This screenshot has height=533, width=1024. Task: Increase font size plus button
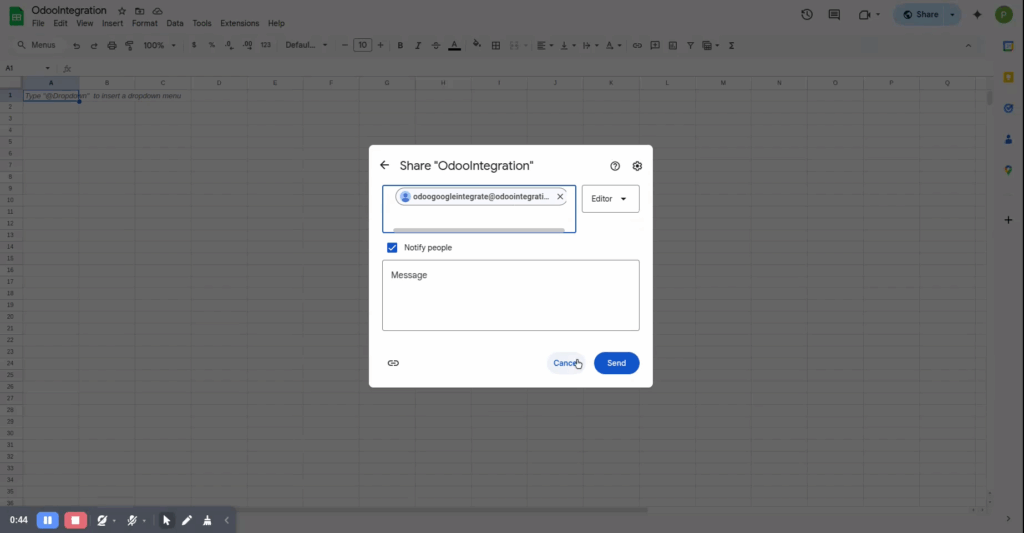380,46
